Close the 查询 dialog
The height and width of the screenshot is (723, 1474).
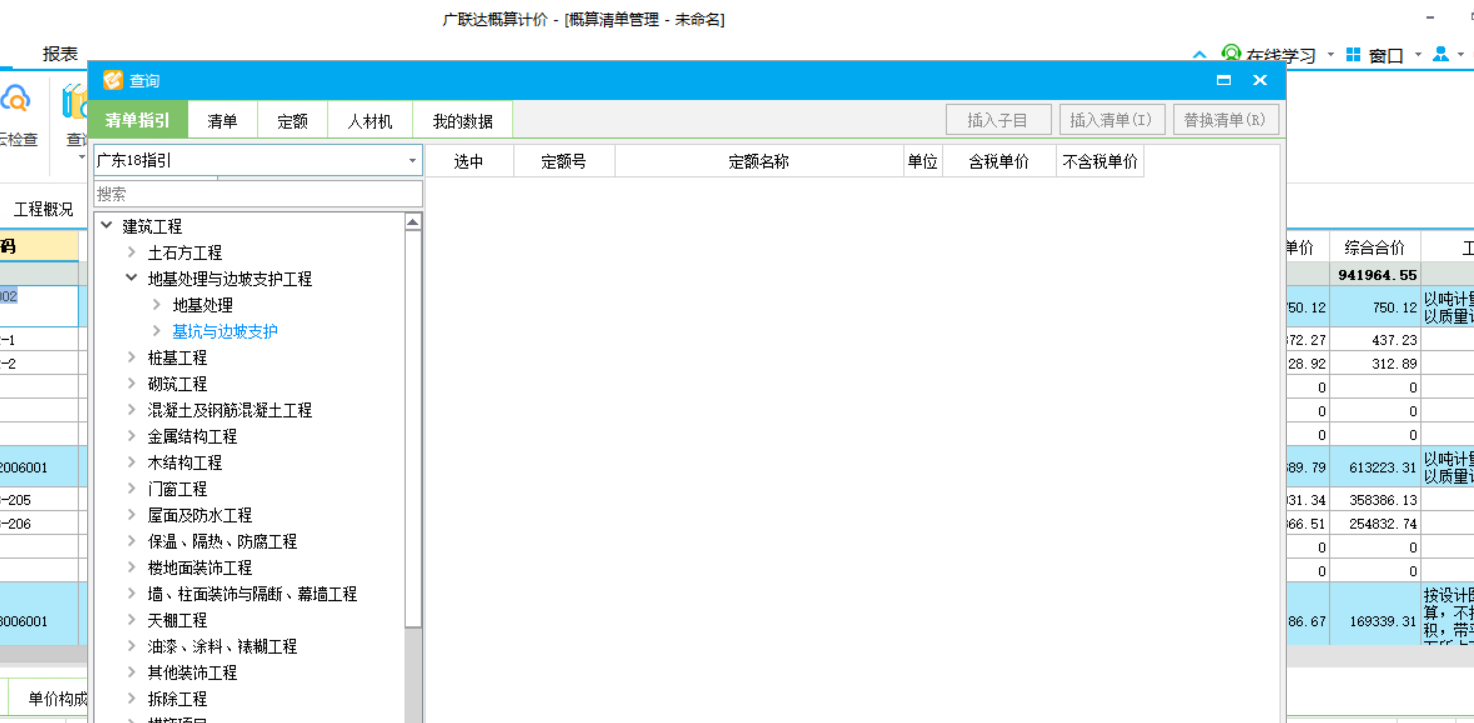pyautogui.click(x=1260, y=80)
